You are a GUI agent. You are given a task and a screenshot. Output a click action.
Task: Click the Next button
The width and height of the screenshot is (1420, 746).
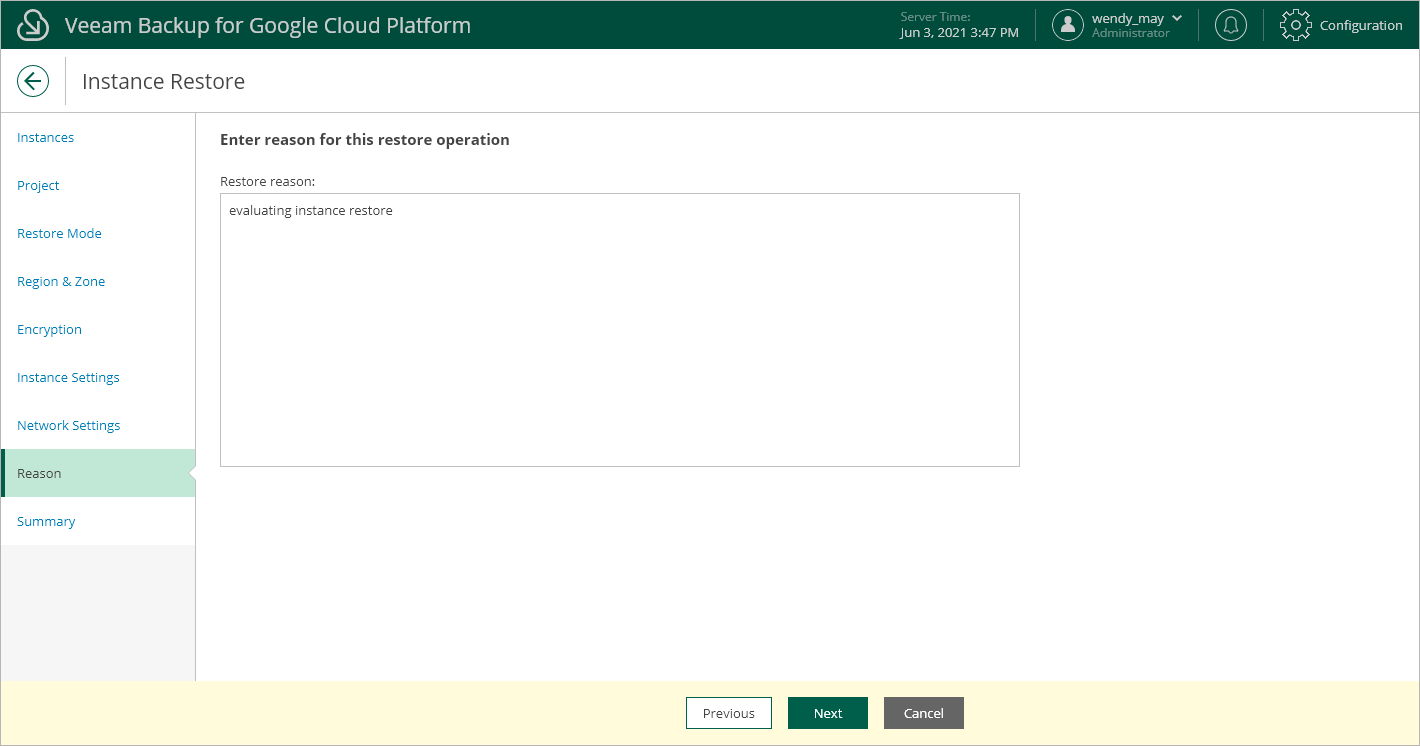pyautogui.click(x=828, y=713)
